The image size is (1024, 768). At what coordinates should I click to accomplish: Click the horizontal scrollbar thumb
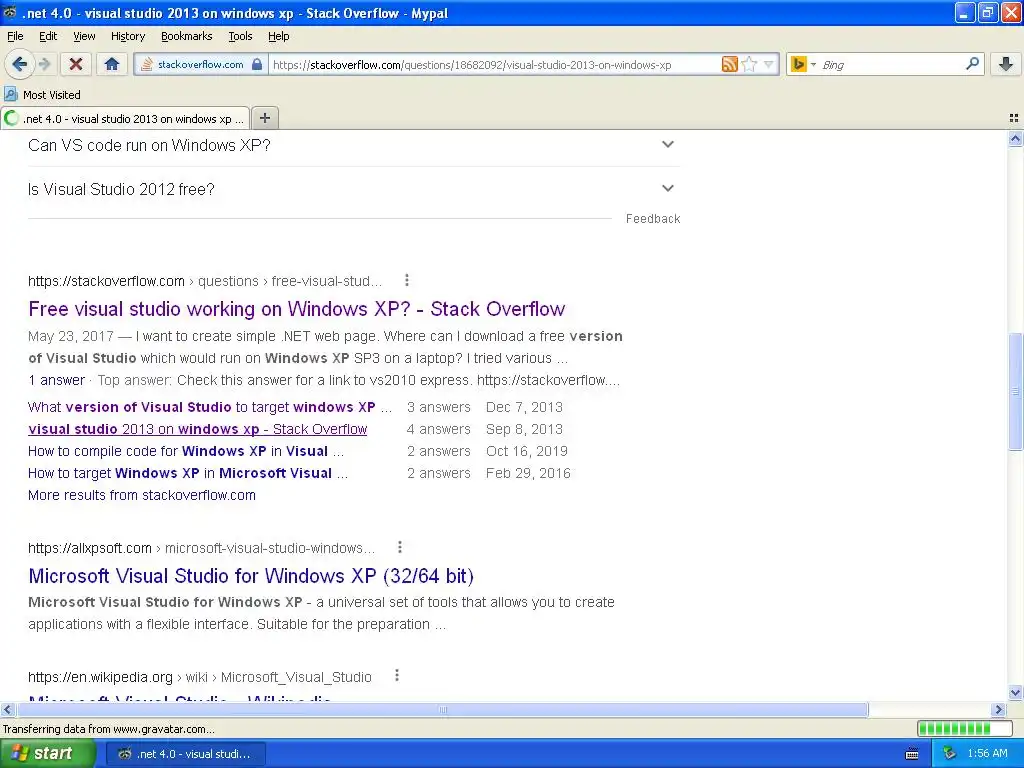coord(443,709)
